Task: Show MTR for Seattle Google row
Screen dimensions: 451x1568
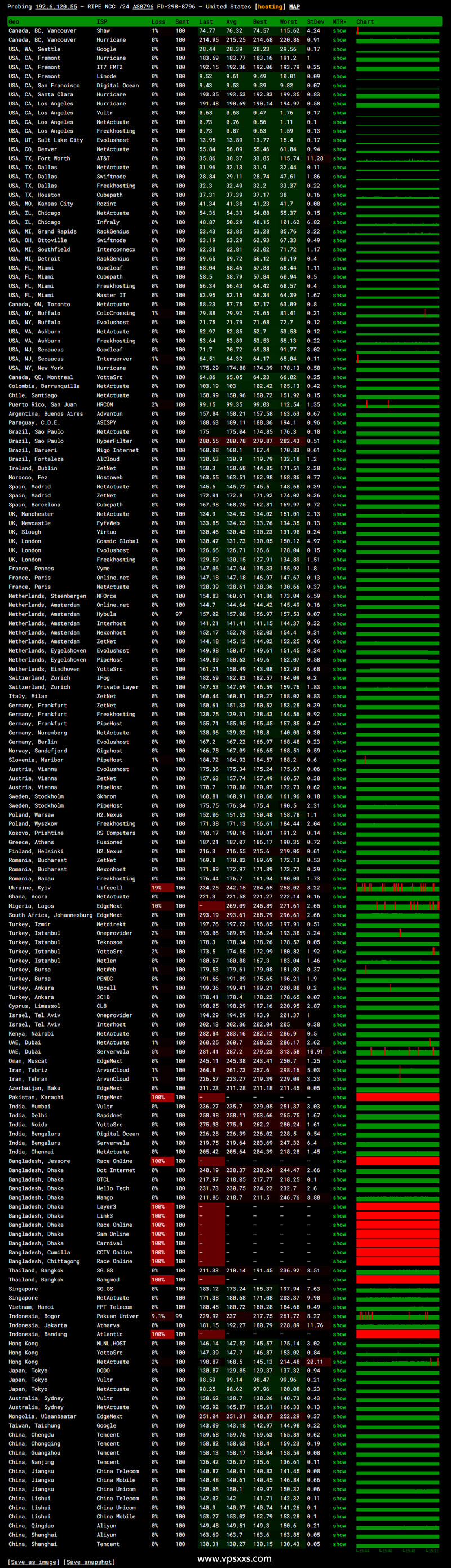Action: pyautogui.click(x=339, y=49)
